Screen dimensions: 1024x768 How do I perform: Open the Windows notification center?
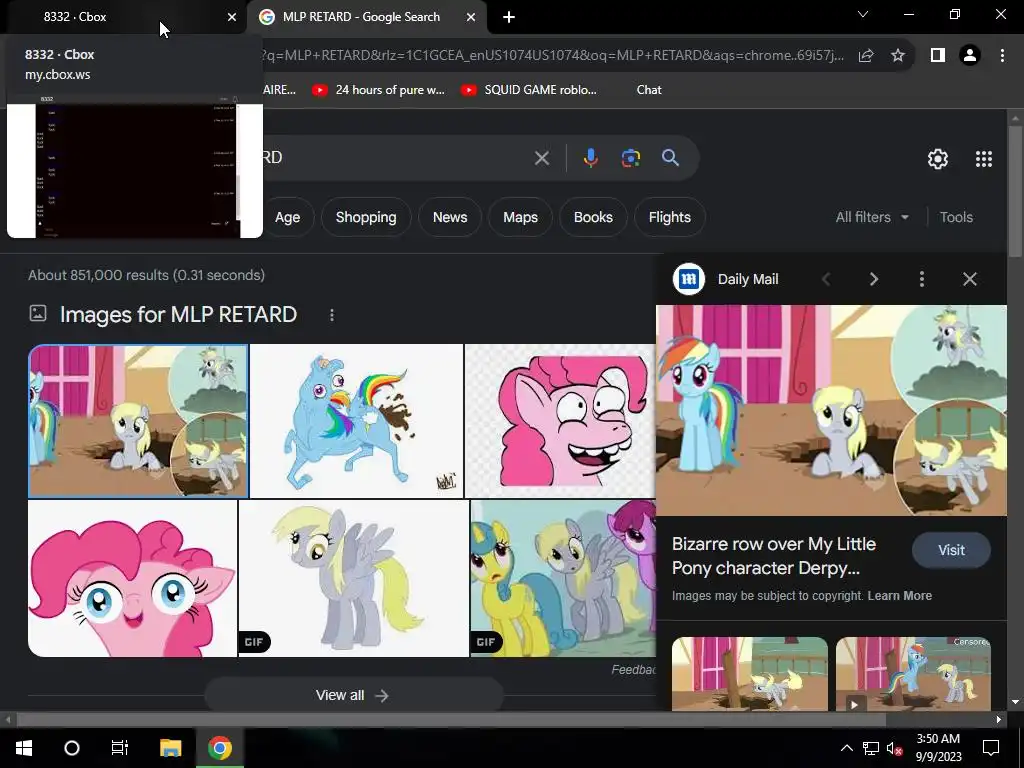tap(991, 748)
